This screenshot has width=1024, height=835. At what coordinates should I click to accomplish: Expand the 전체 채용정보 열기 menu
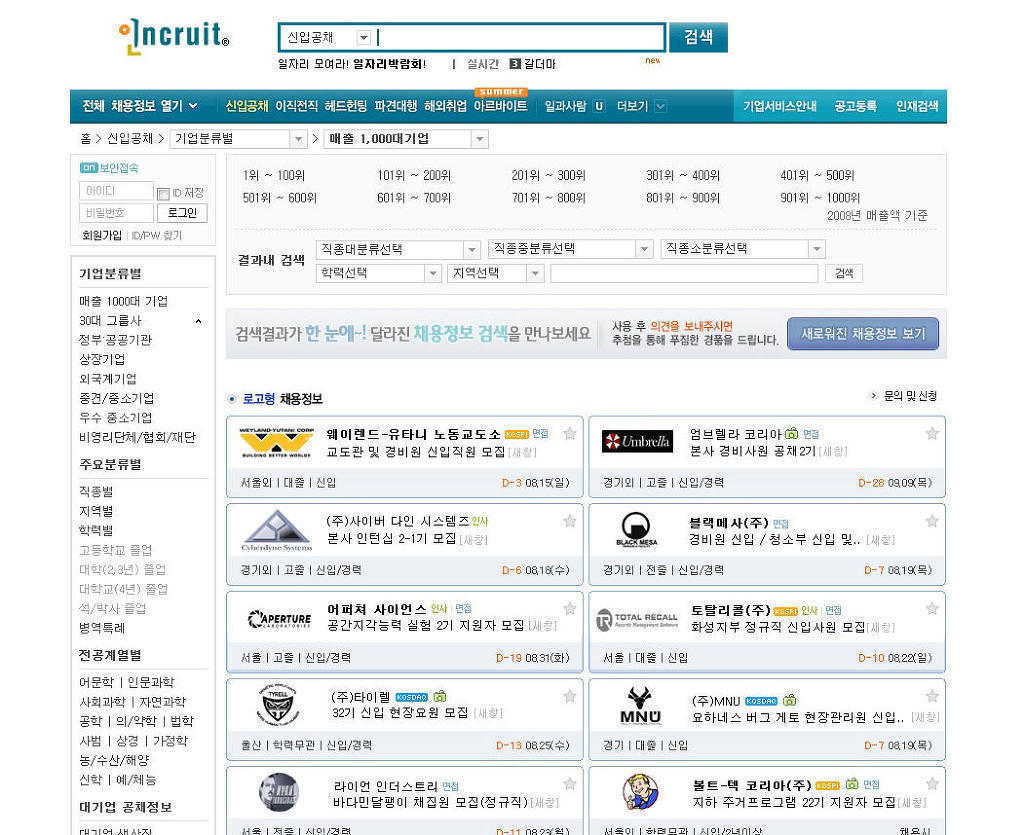click(139, 106)
